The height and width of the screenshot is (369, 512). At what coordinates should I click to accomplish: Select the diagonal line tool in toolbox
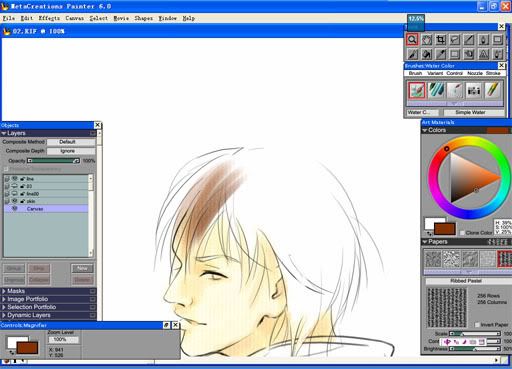coord(469,40)
